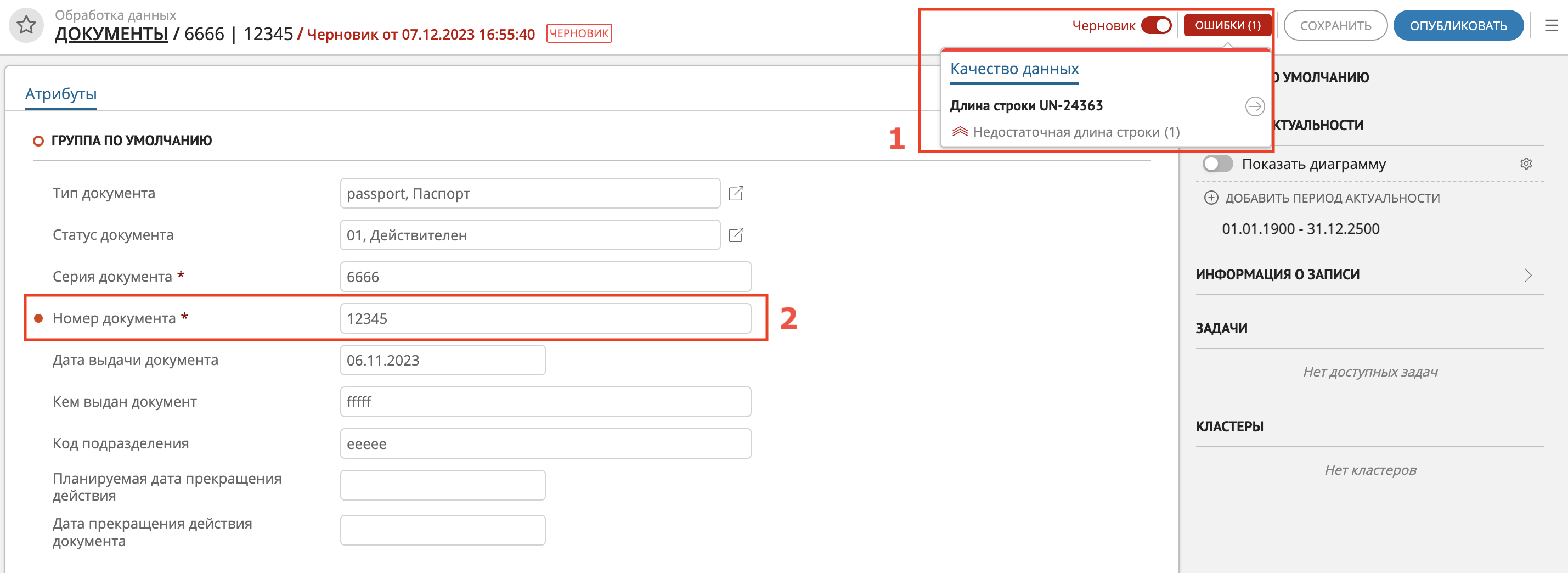This screenshot has height=573, width=1568.
Task: Open the Ошибки (1) dropdown
Action: [x=1227, y=26]
